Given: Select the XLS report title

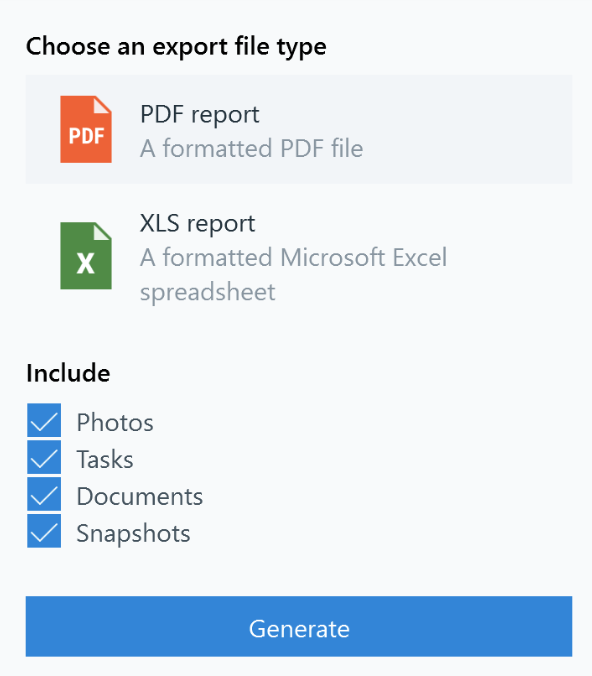Looking at the screenshot, I should point(197,224).
